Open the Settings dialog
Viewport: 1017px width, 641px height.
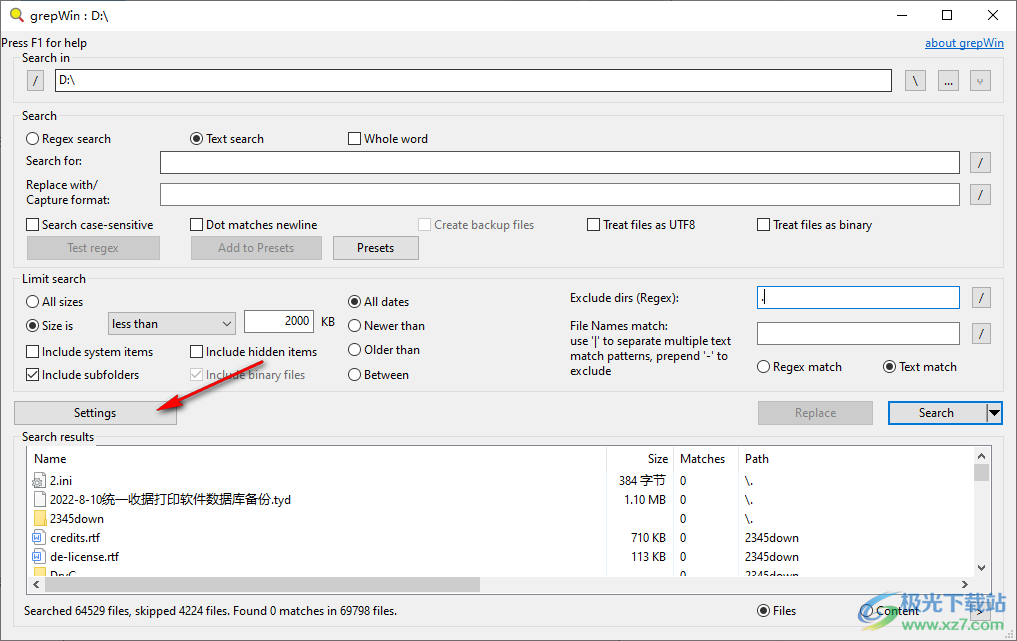click(x=95, y=413)
